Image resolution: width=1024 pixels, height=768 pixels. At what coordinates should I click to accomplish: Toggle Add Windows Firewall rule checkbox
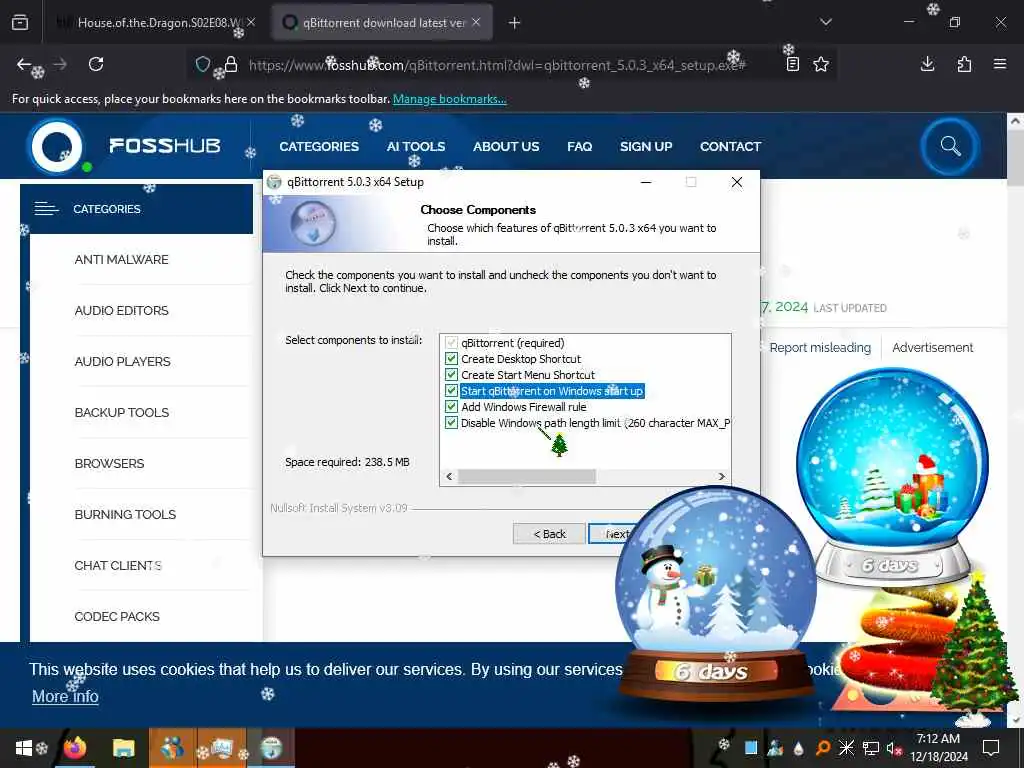[451, 407]
